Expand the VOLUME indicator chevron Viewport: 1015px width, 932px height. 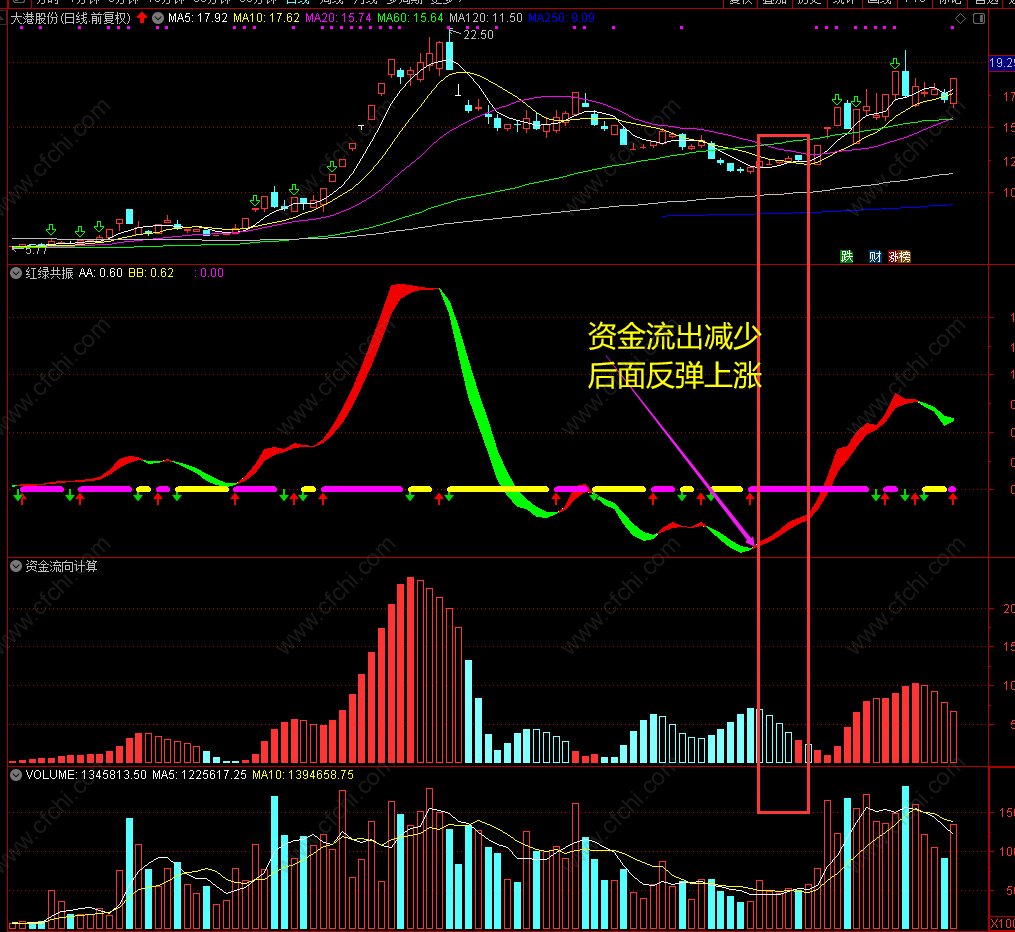click(16, 775)
